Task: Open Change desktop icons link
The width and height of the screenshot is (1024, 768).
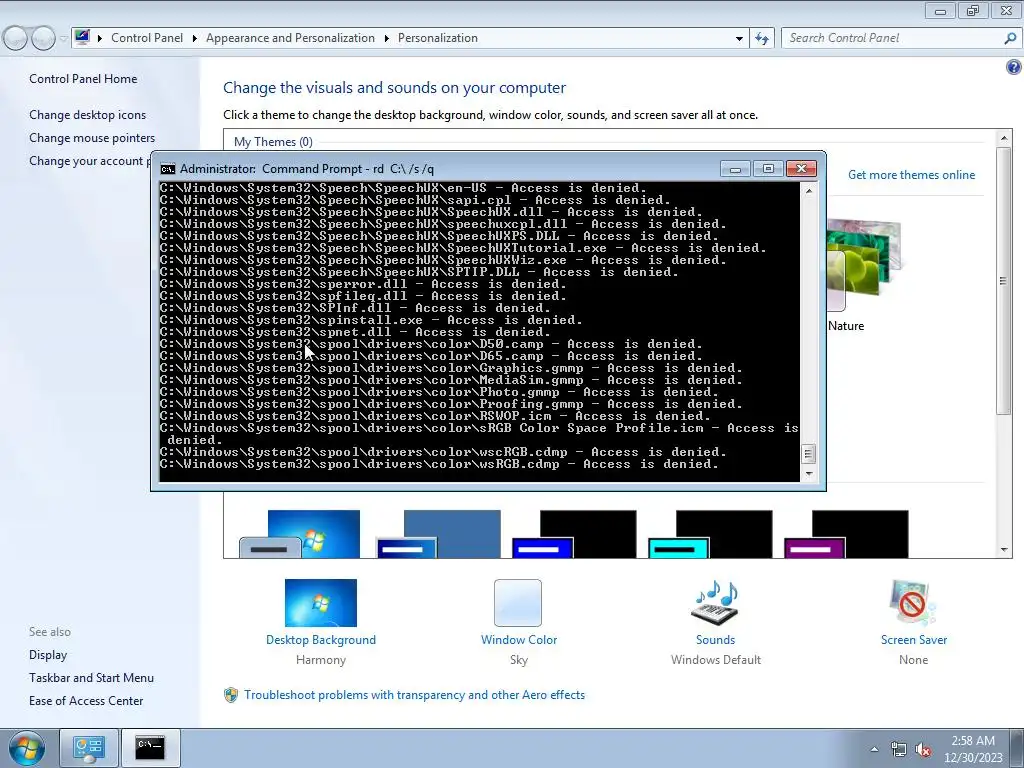Action: [x=88, y=115]
